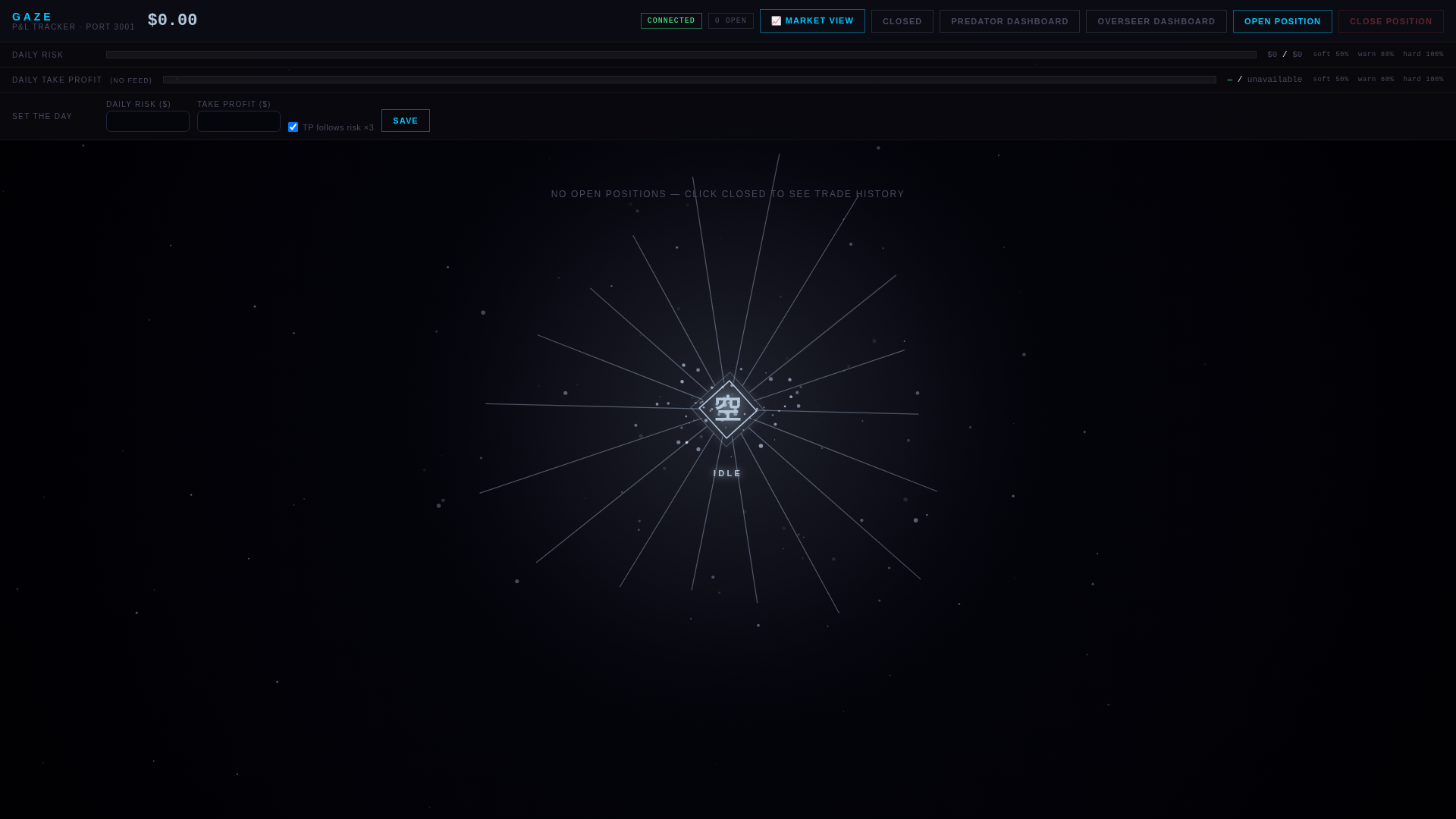Open the Overseer Dashboard
Viewport: 1456px width, 819px height.
point(1156,21)
